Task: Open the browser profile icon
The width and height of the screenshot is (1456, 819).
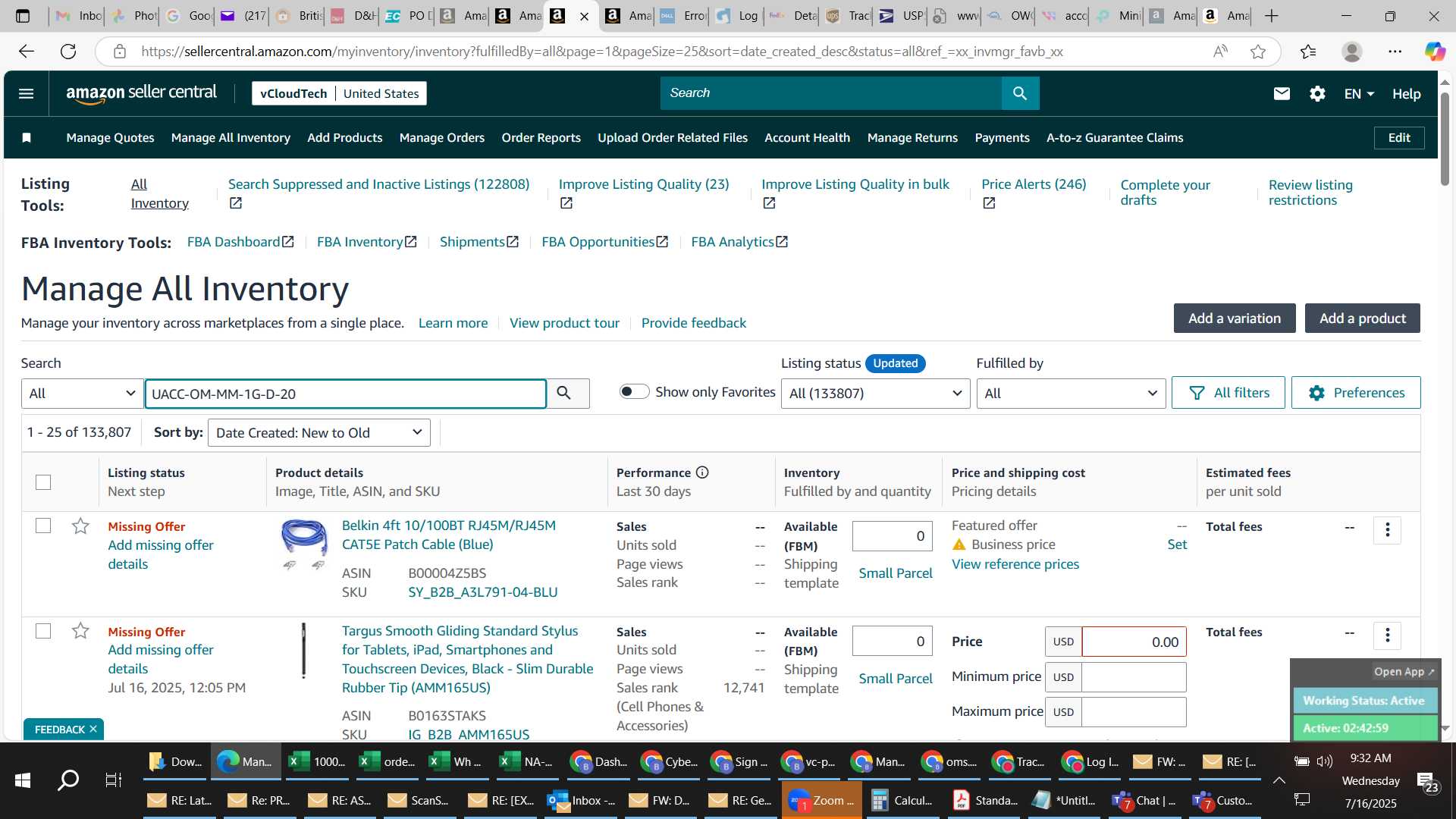Action: 1351,52
